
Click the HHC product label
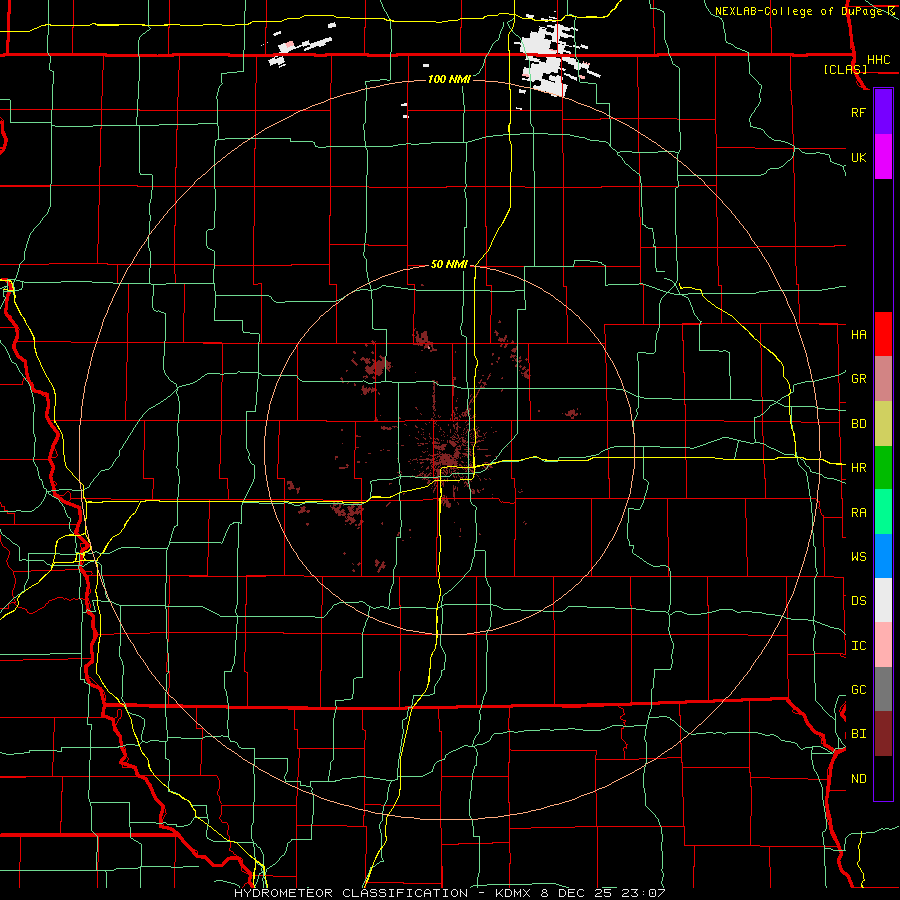[878, 60]
